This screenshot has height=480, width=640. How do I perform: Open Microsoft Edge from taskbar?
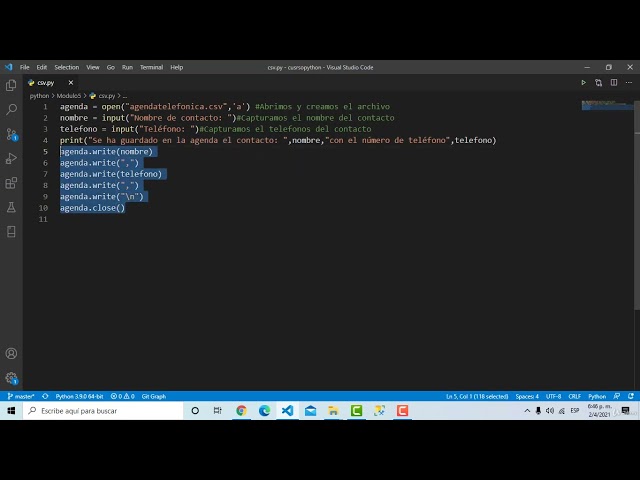click(264, 411)
